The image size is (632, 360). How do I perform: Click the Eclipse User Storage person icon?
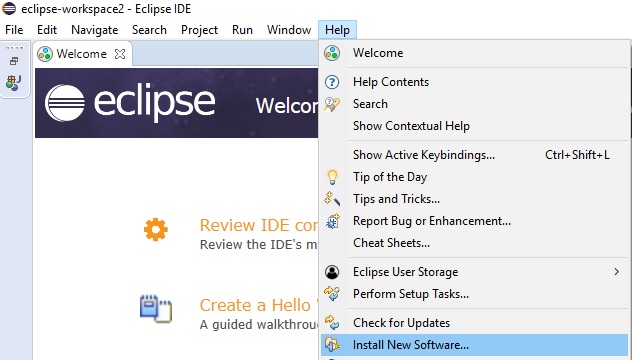click(332, 272)
